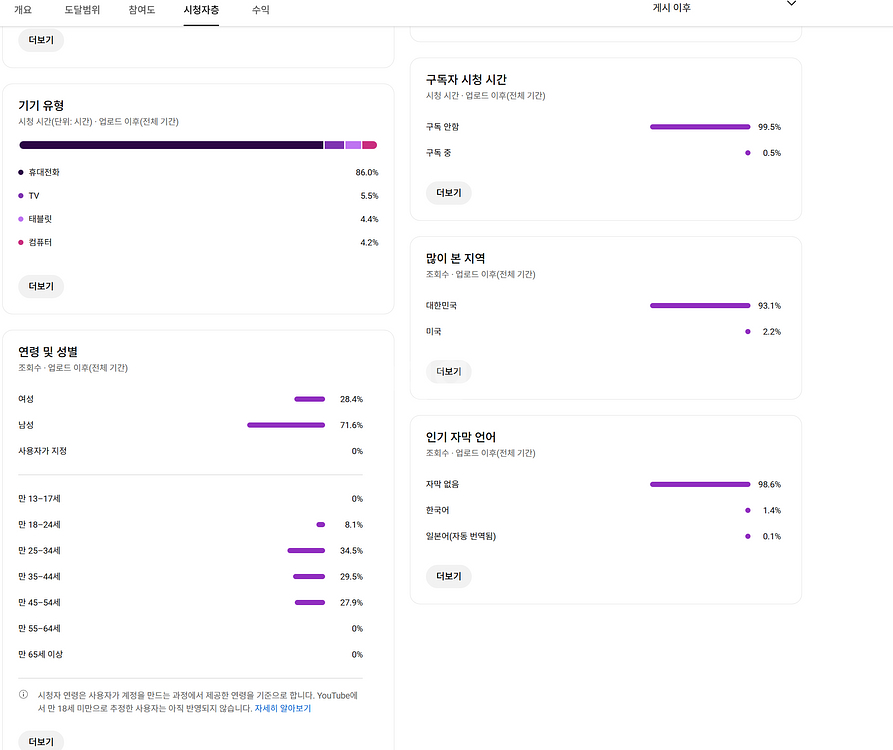Click the 구독 중 purple dot
Viewport: 893px width, 750px height.
pyautogui.click(x=746, y=151)
